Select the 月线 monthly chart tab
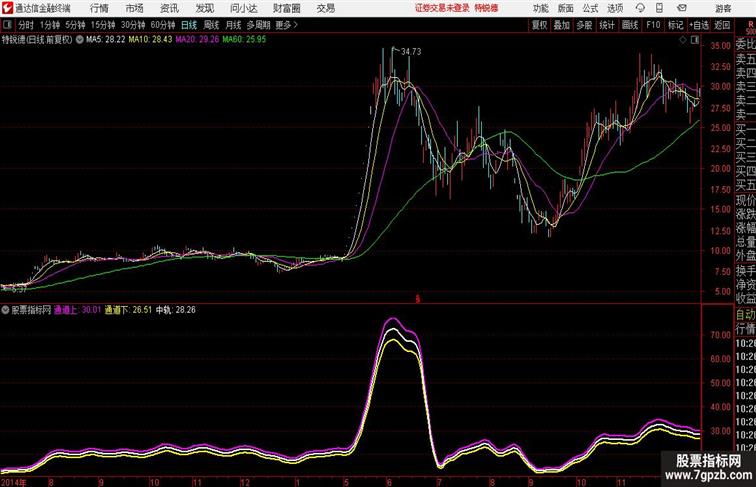Viewport: 756px width, 487px height. [233, 25]
